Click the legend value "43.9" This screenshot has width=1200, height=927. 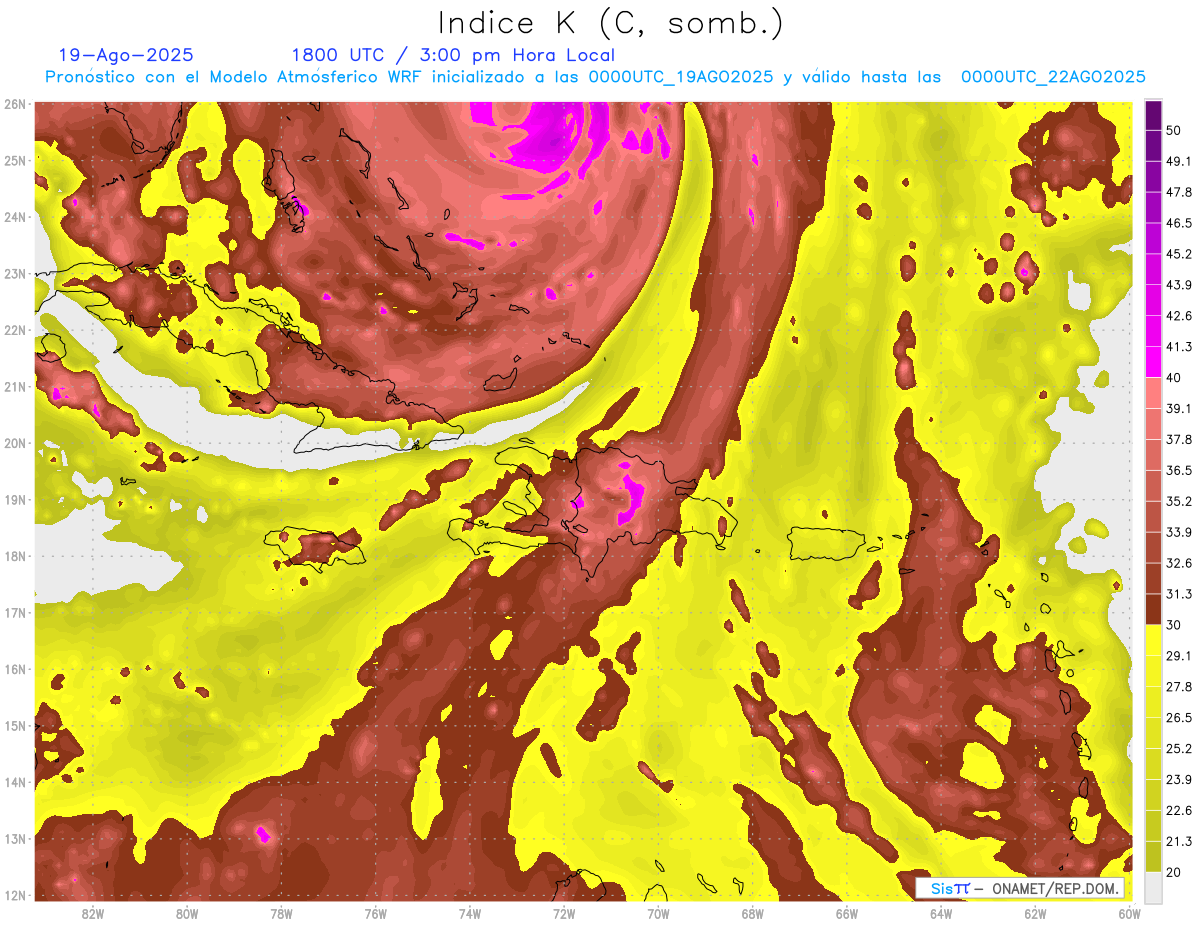[1178, 285]
